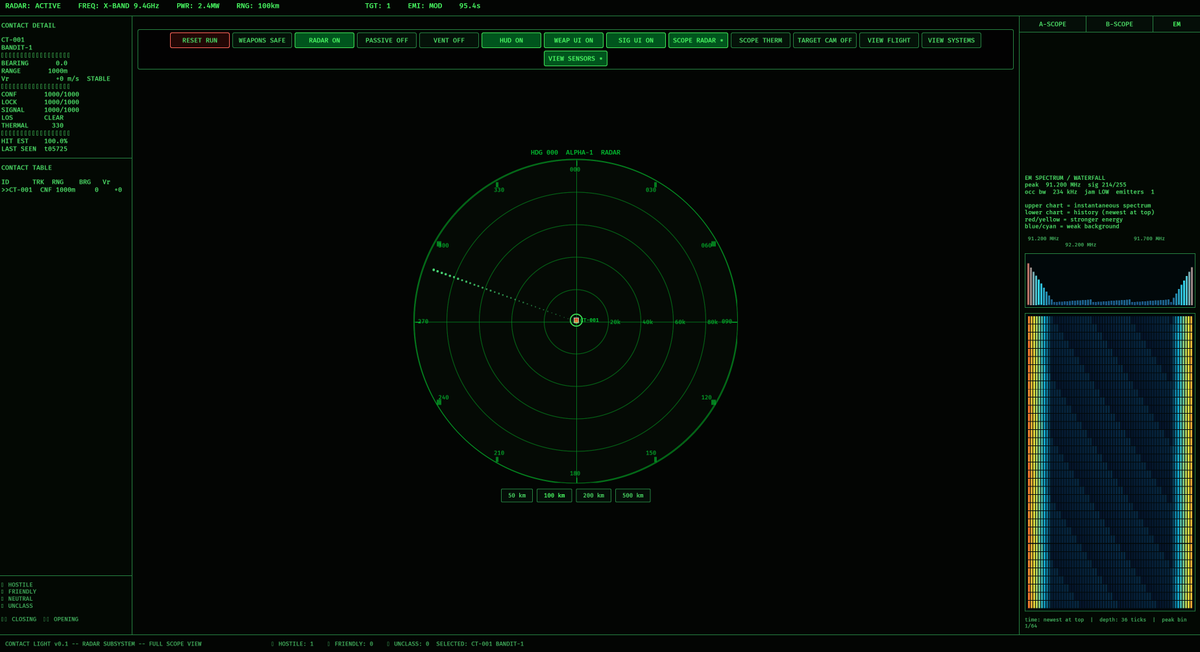Click the RESET RUN button

tap(200, 41)
